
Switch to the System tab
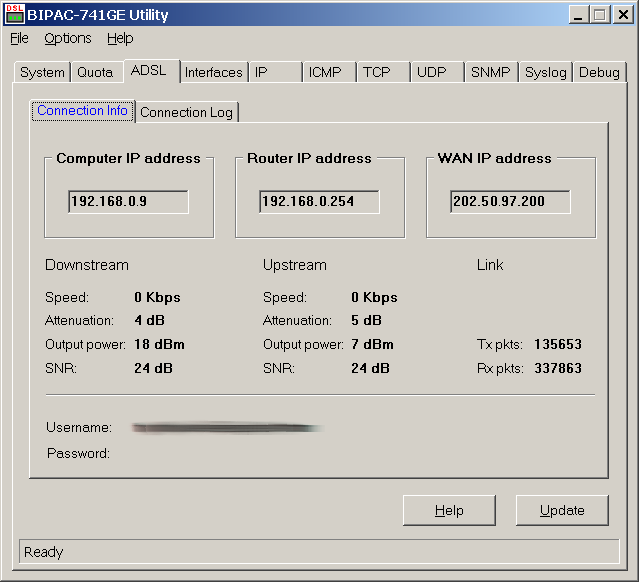coord(42,72)
